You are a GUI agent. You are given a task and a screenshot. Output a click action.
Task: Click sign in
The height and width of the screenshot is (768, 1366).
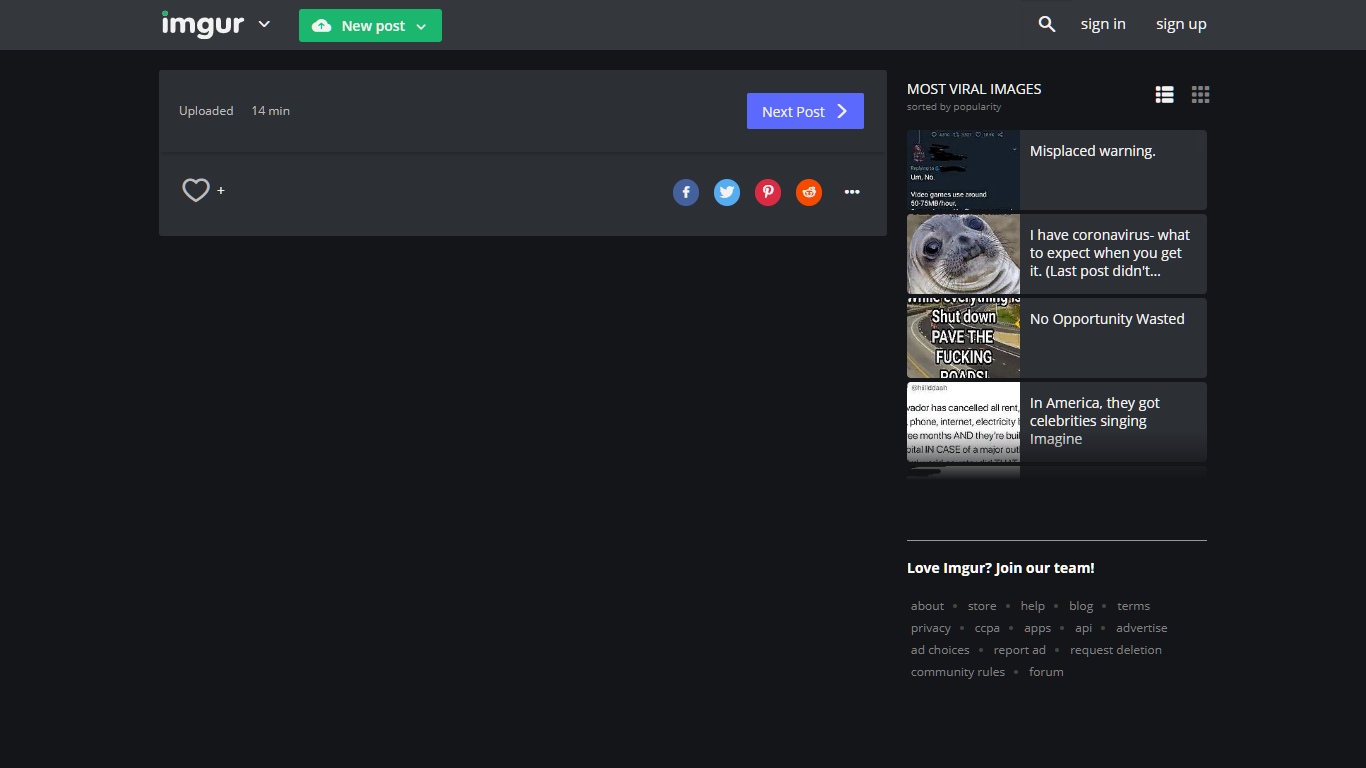1103,24
